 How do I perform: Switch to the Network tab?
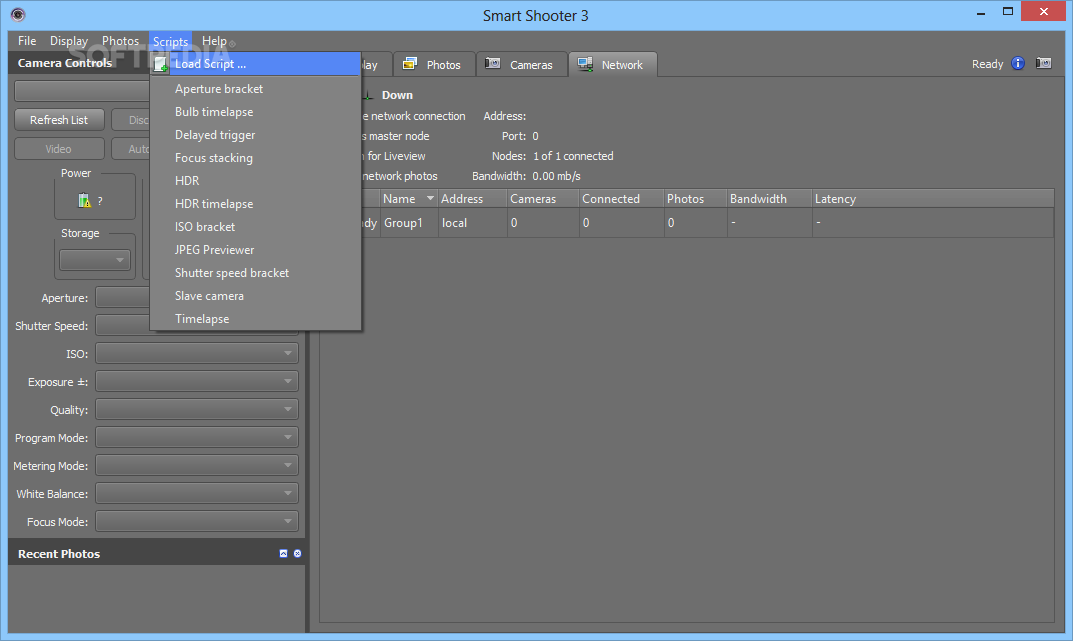pos(612,64)
